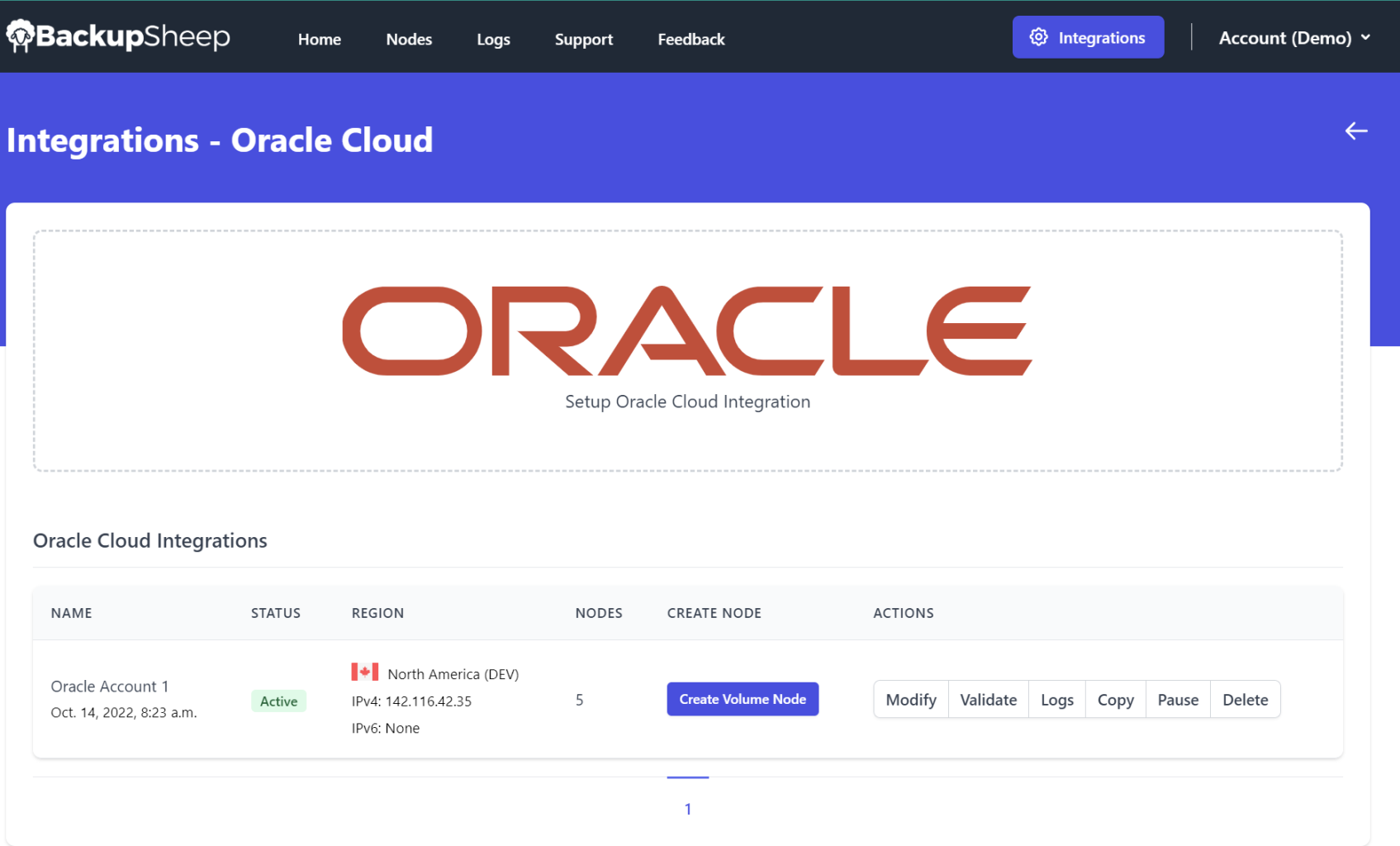Image resolution: width=1400 pixels, height=846 pixels.
Task: Open the Feedback page
Action: (691, 39)
